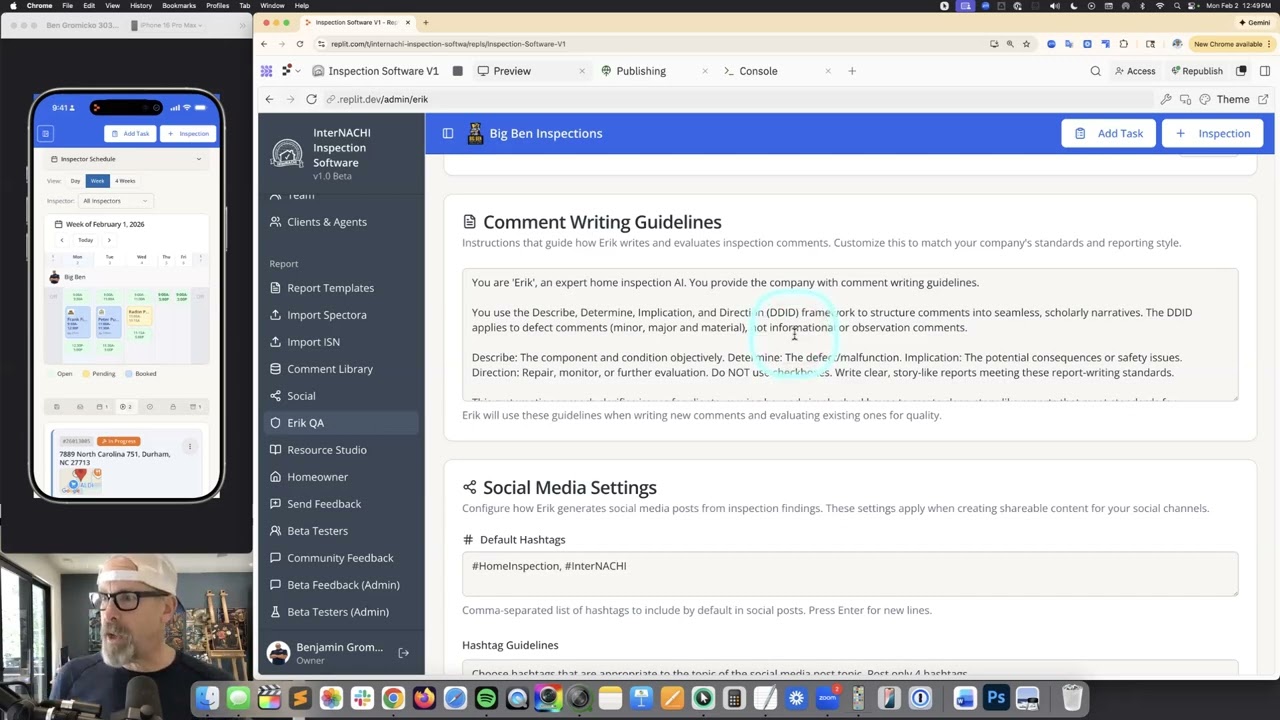Viewport: 1280px width, 720px height.
Task: Open the Profiles menu in menu bar
Action: [x=217, y=6]
